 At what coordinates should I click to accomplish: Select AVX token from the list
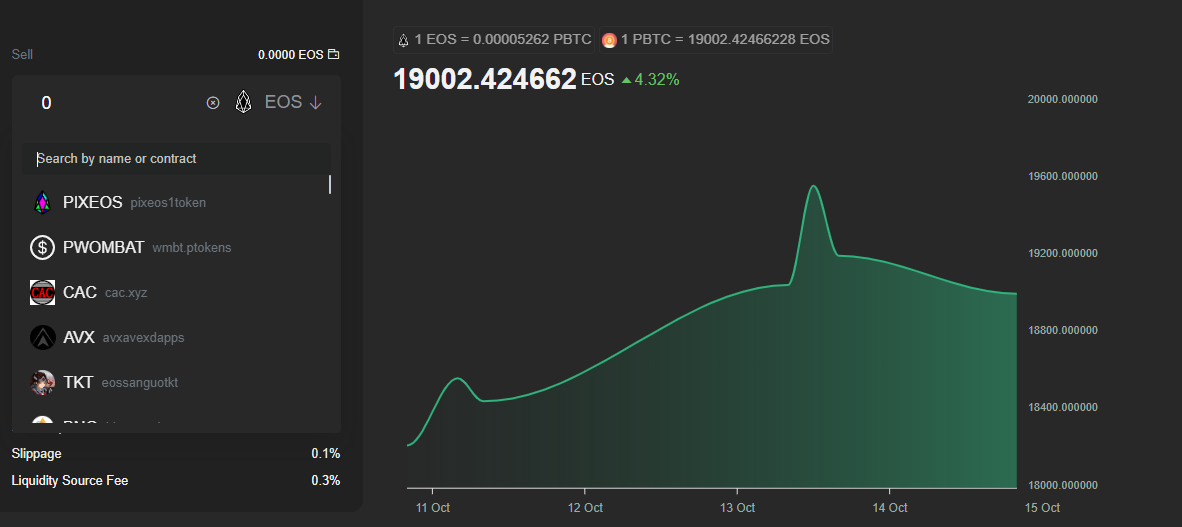coord(176,338)
